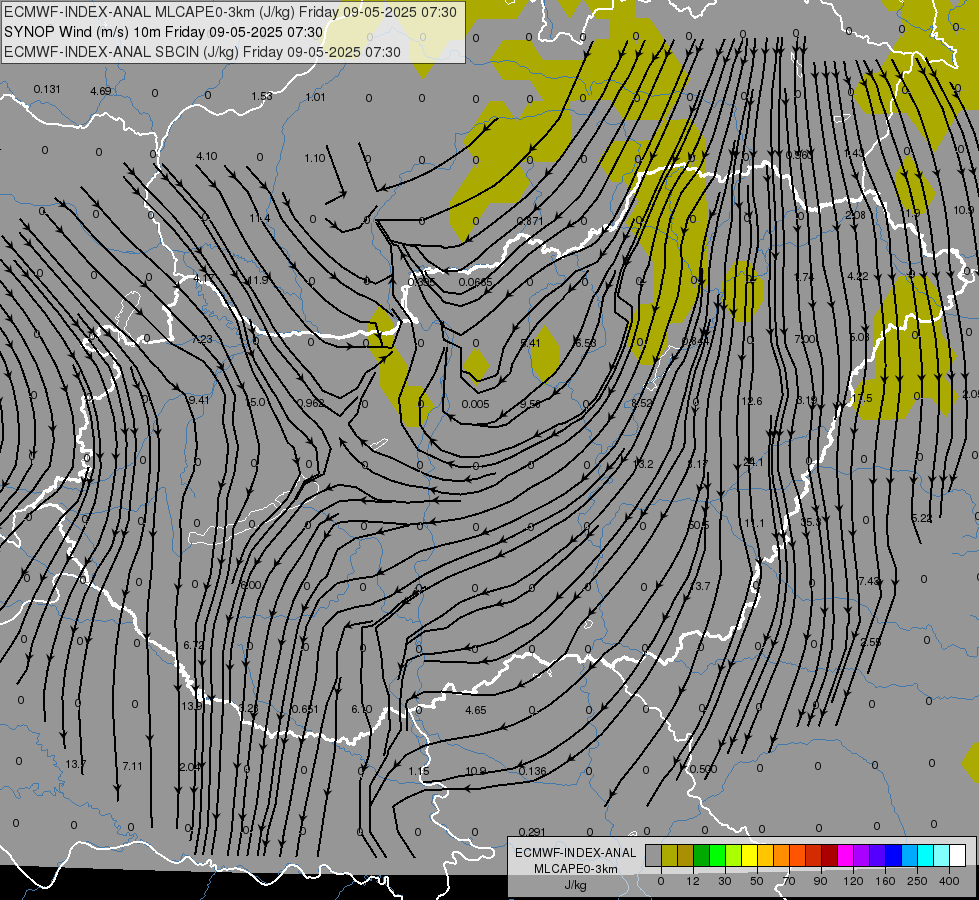Click the legend tick label 50

[757, 881]
